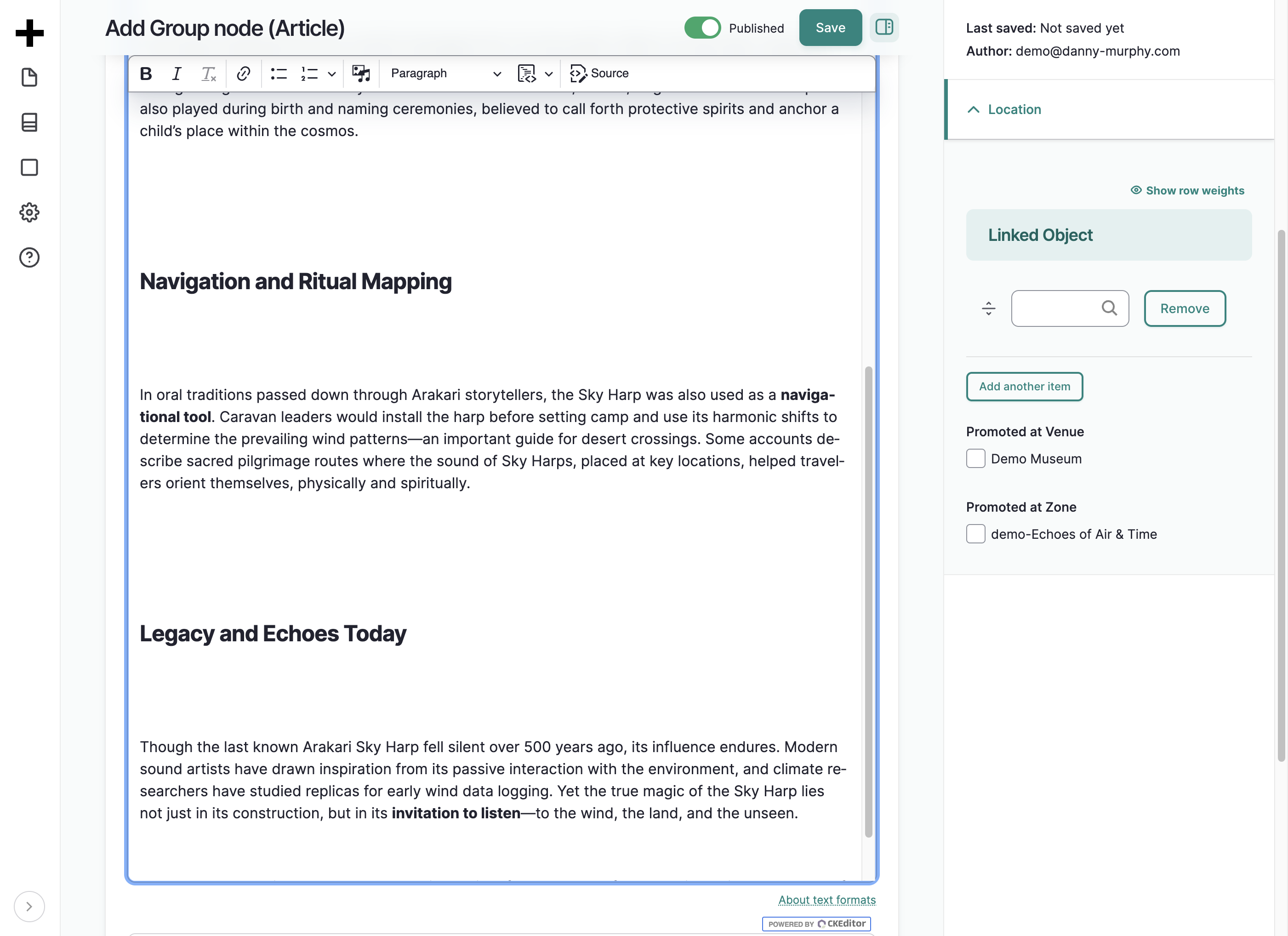Check demo-Echoes of Air & Time checkbox
The image size is (1288, 936).
[976, 534]
